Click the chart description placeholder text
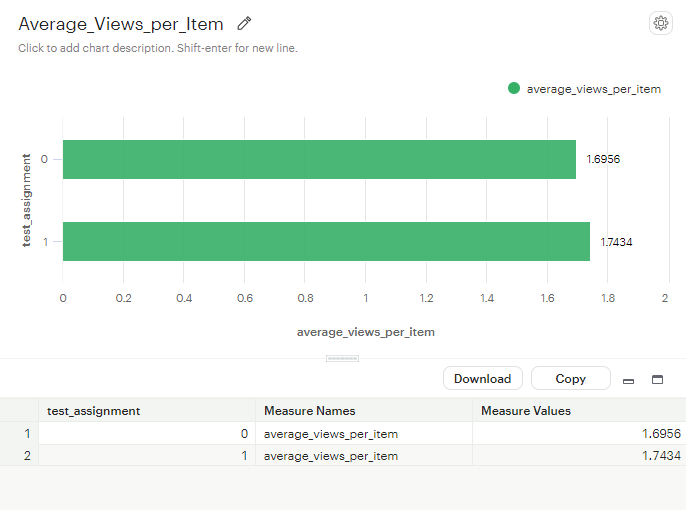This screenshot has width=686, height=510. (158, 48)
